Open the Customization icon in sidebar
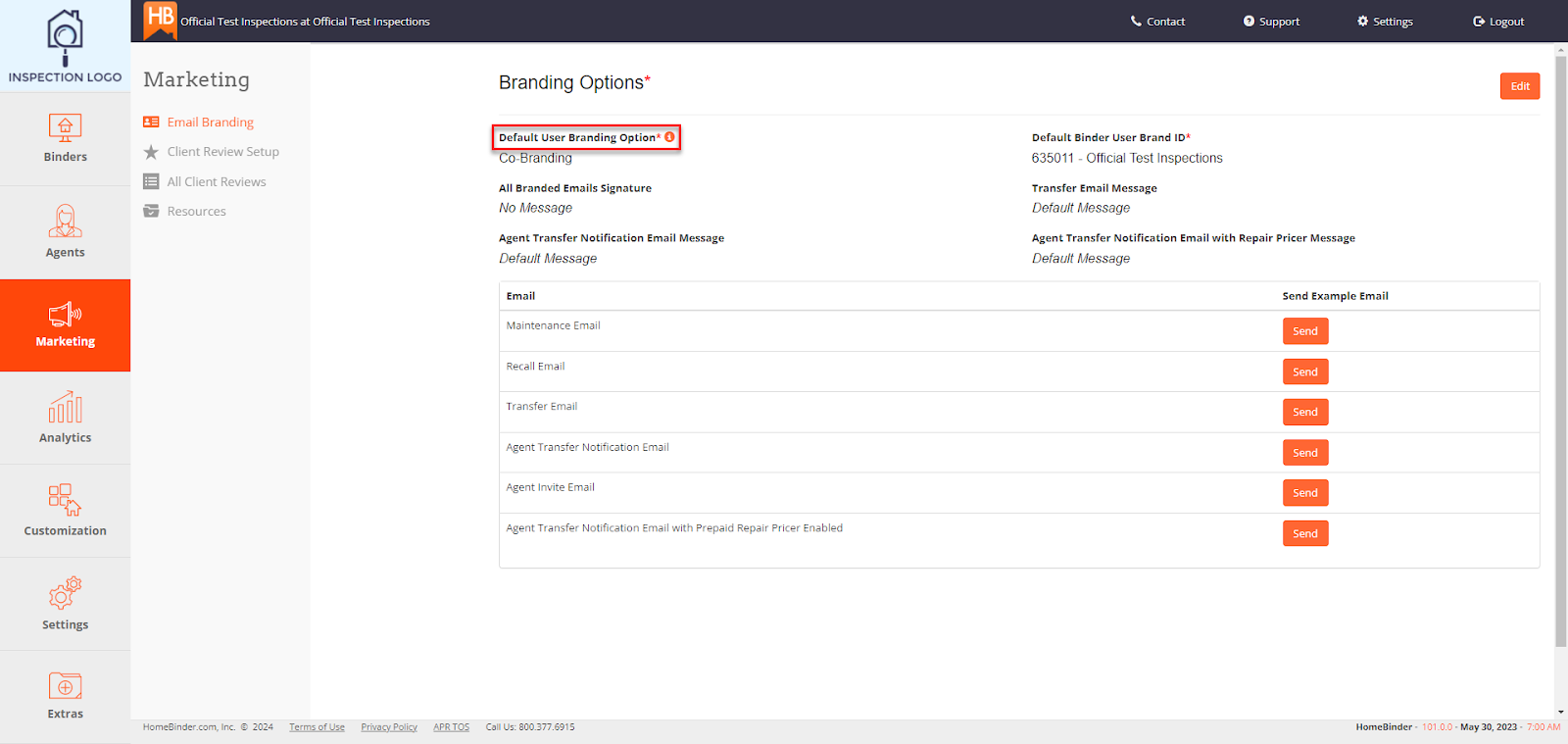The image size is (1568, 744). (x=65, y=500)
